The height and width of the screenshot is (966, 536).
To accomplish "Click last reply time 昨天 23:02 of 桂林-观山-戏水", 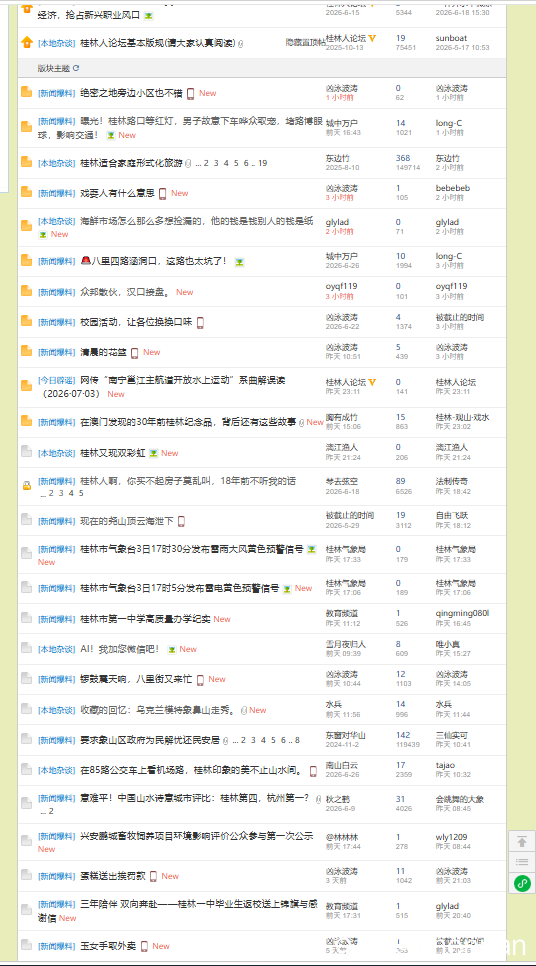I will 453,426.
